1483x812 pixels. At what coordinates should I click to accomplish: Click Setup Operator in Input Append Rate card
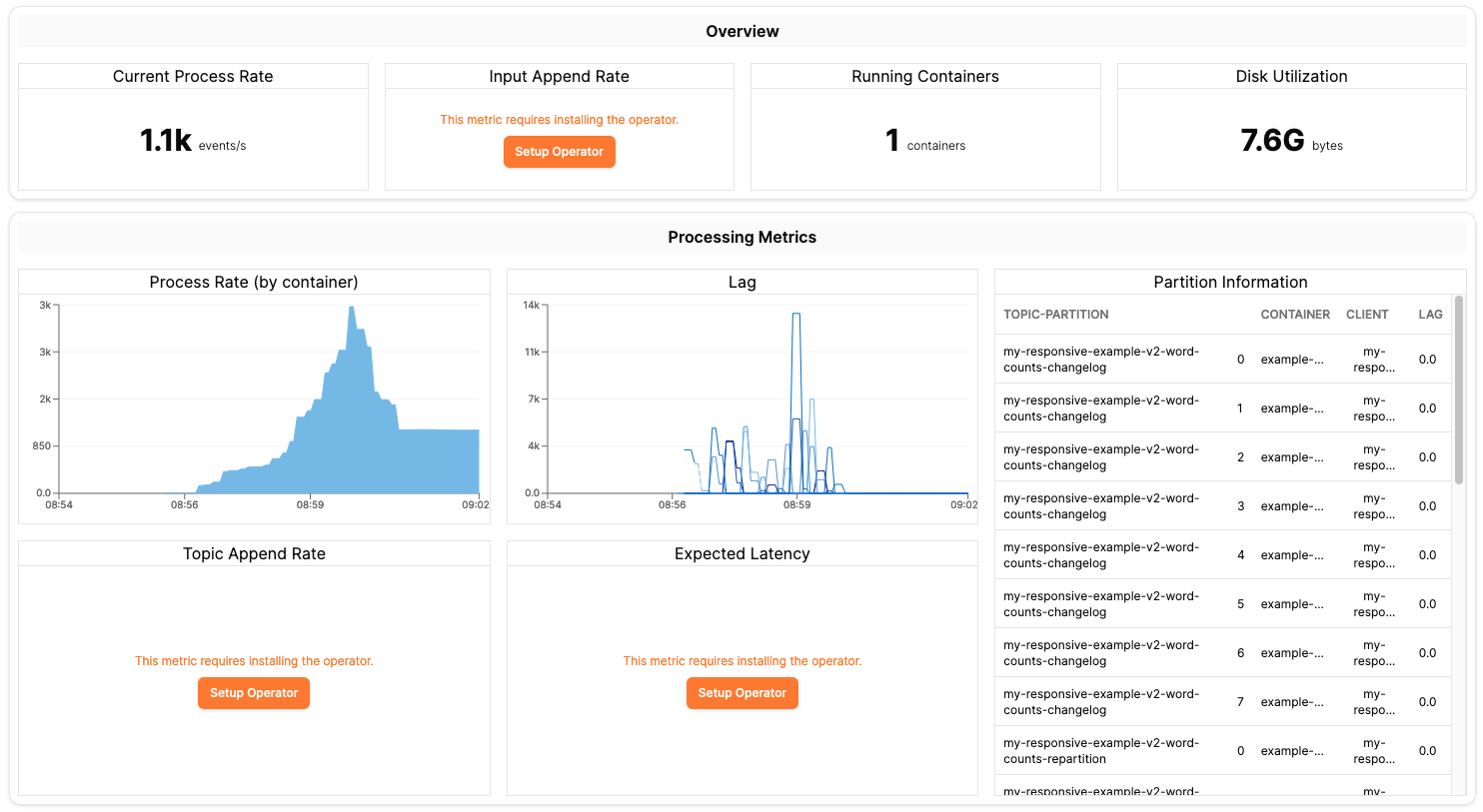pyautogui.click(x=559, y=152)
